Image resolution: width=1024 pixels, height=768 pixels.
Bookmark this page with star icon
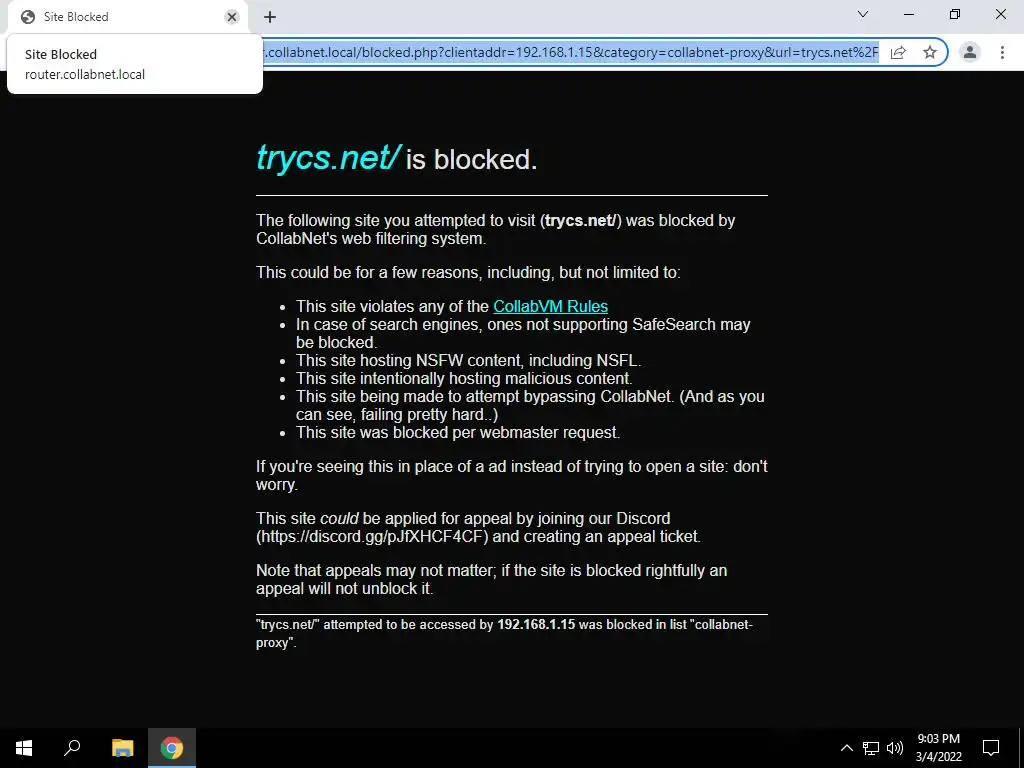click(930, 52)
